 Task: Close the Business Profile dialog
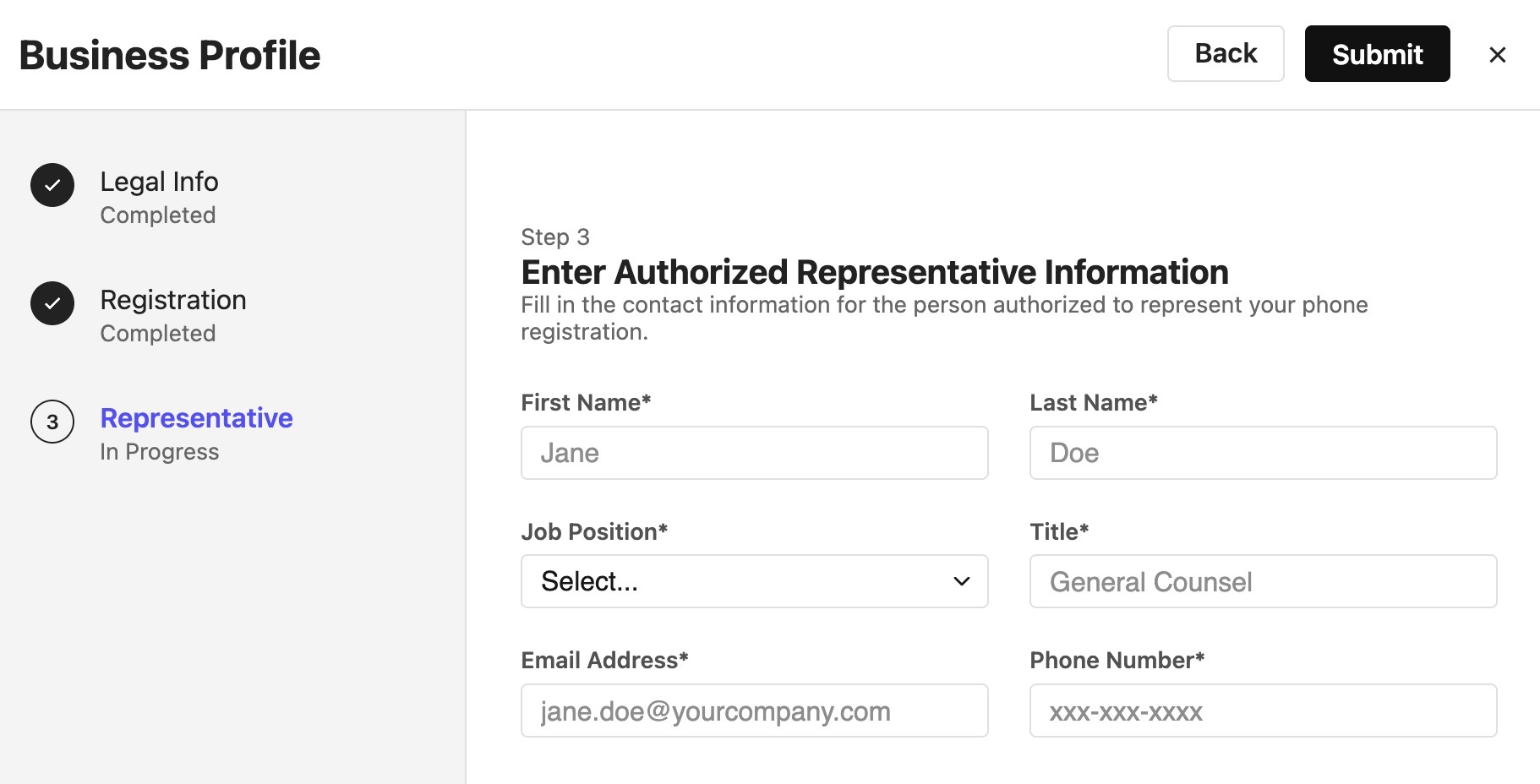pyautogui.click(x=1497, y=55)
